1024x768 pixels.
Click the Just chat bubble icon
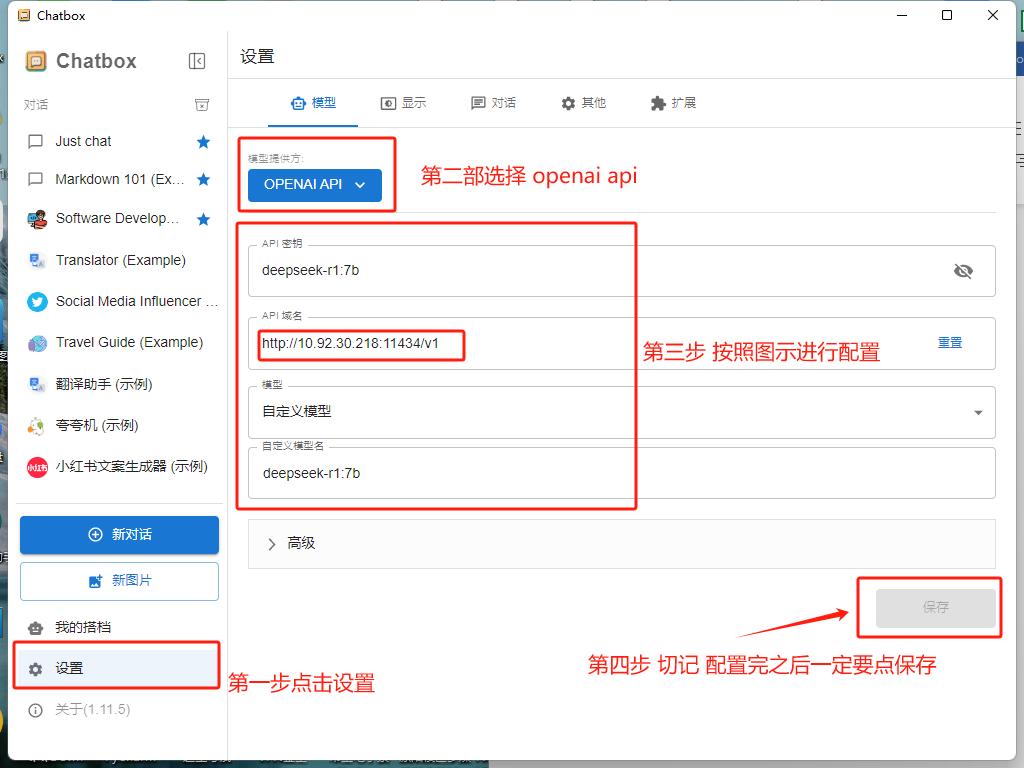coord(35,142)
